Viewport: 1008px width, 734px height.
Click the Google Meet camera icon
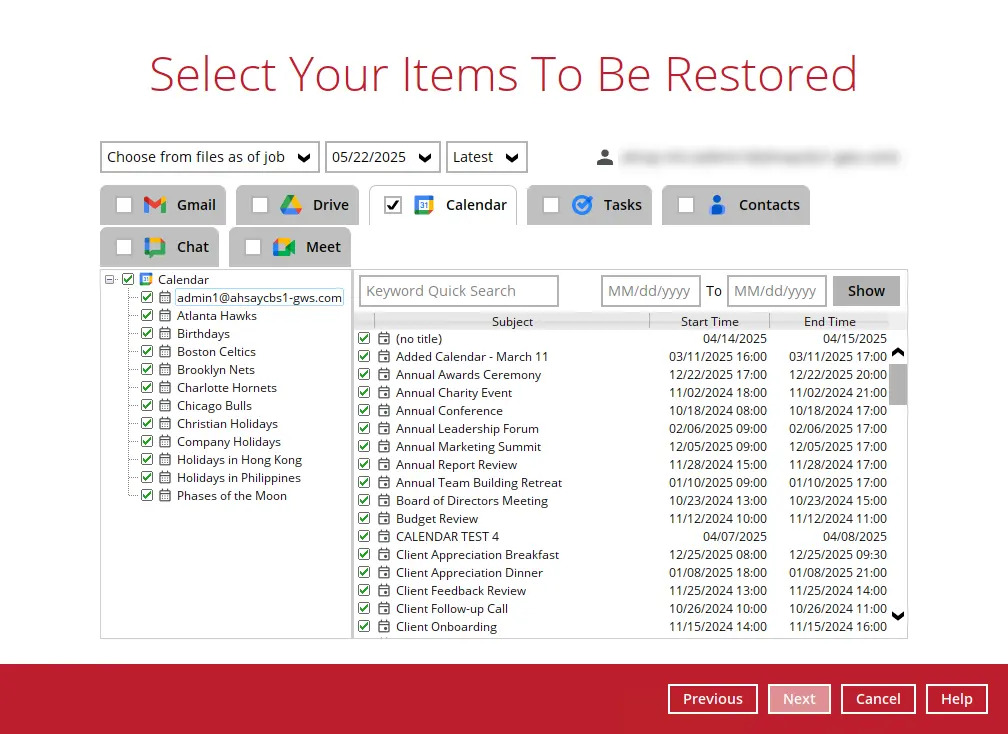(x=283, y=247)
